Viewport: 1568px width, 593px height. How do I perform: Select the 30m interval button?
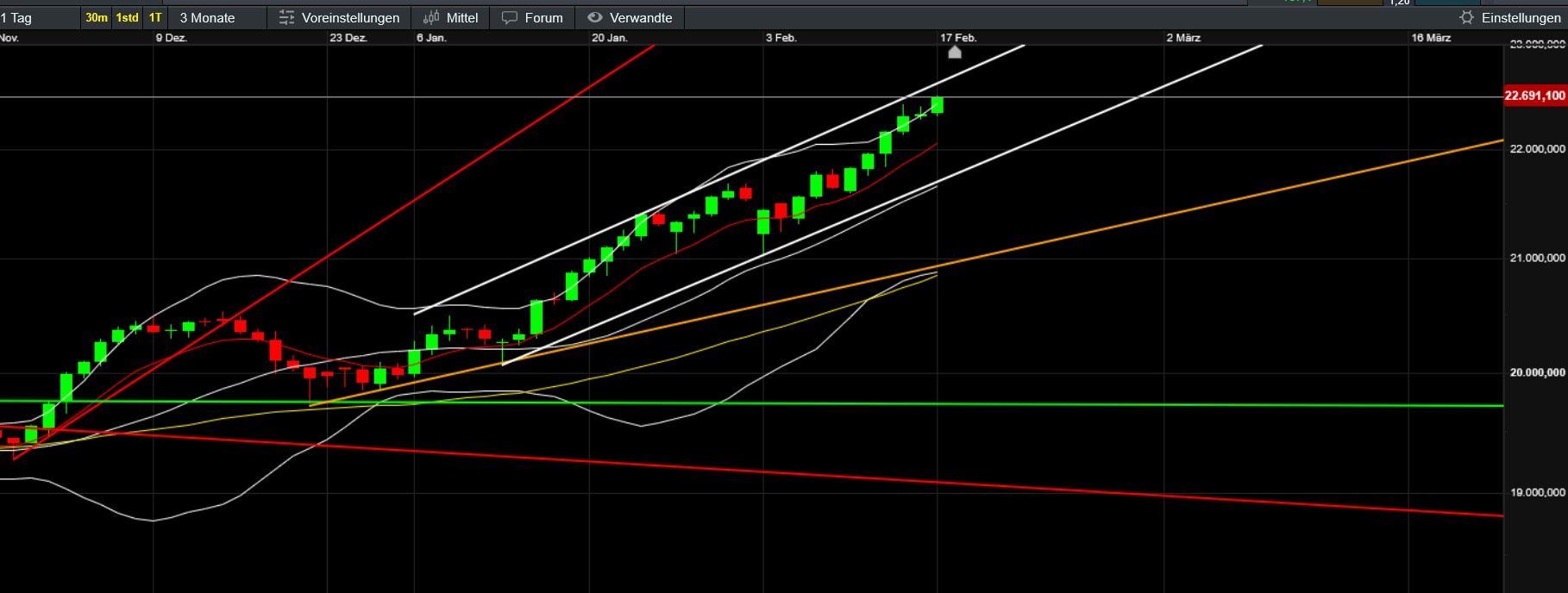(x=97, y=17)
